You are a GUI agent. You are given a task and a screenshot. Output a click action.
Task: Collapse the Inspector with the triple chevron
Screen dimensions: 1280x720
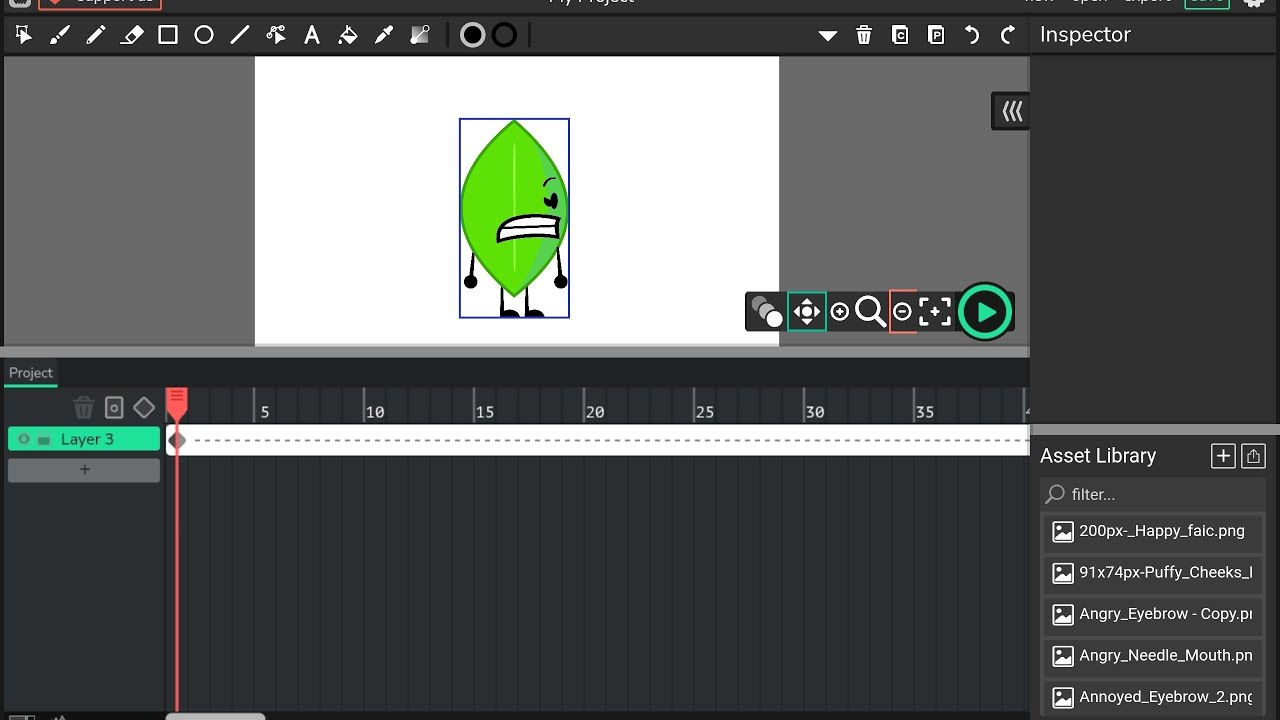(1012, 111)
